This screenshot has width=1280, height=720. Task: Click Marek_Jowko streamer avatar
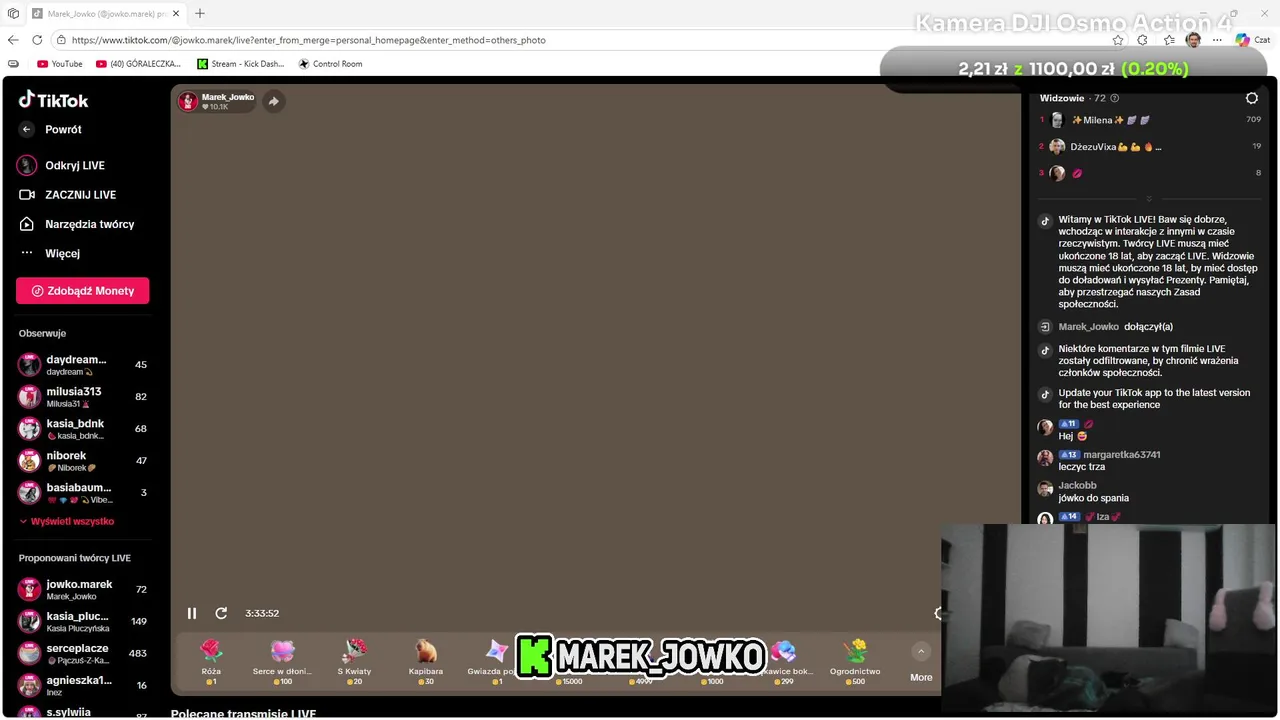tap(188, 101)
